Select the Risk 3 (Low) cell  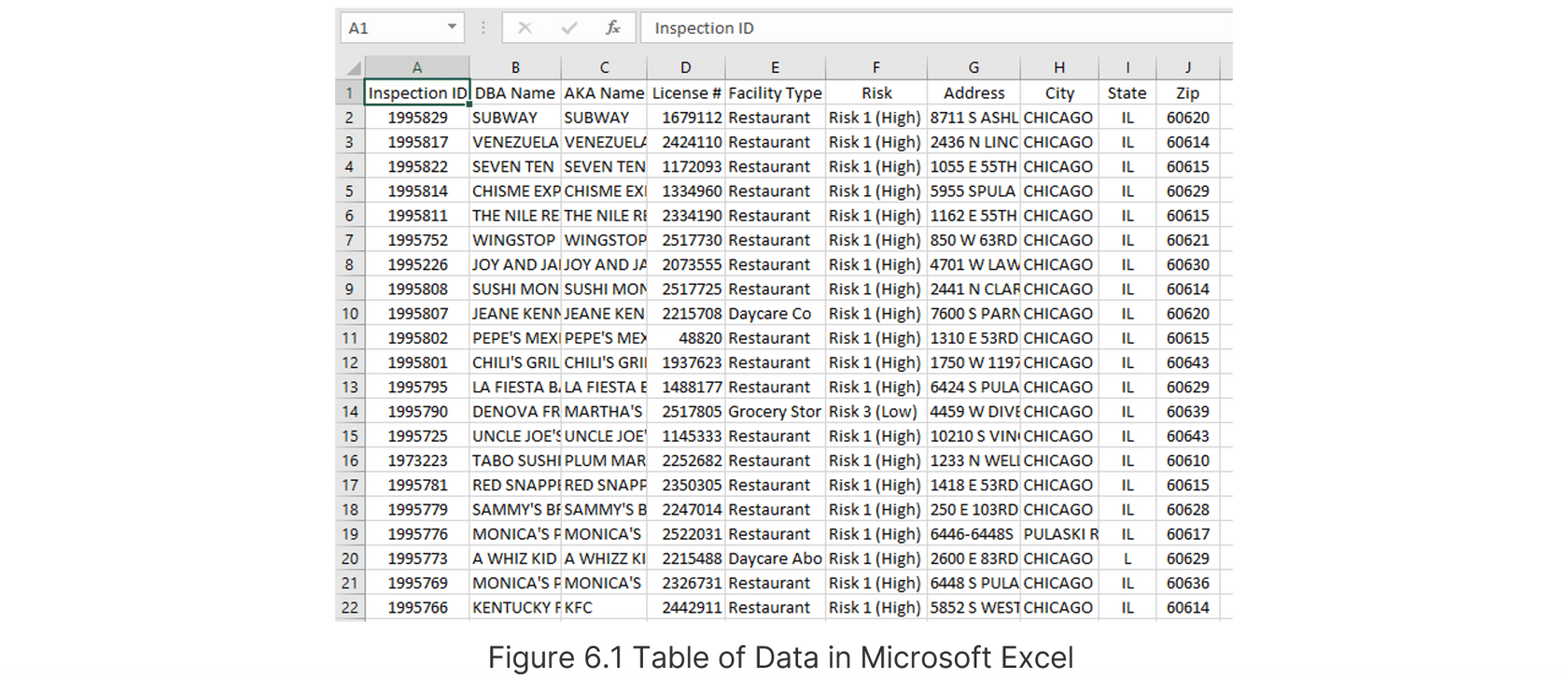[876, 411]
